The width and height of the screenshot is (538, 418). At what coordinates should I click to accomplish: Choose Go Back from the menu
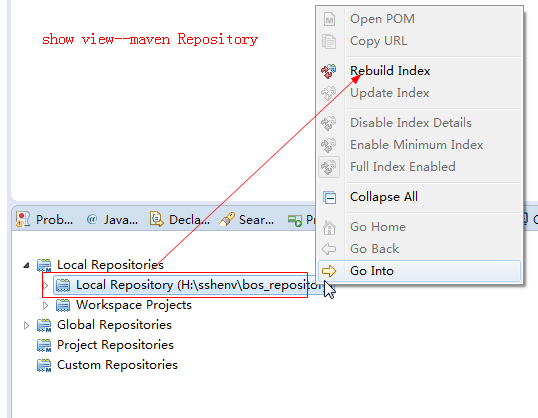point(419,249)
